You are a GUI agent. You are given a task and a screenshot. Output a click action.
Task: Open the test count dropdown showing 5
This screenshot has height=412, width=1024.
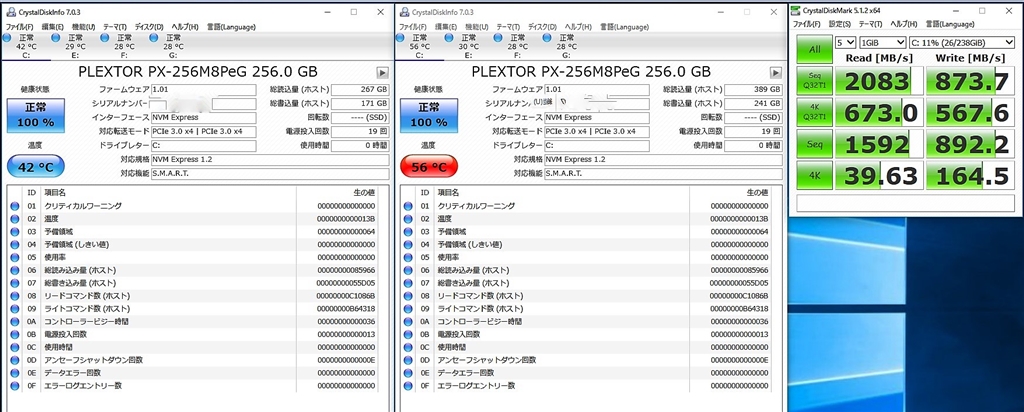[x=846, y=42]
